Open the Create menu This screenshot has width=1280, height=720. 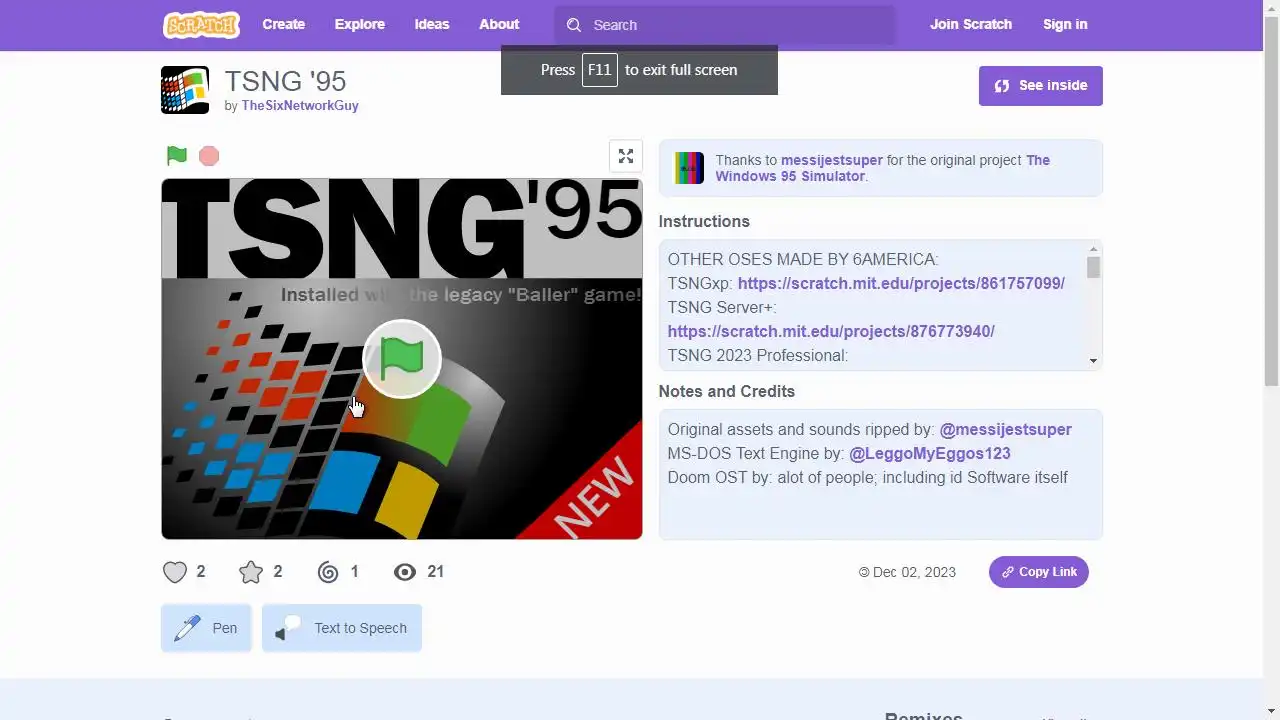point(284,24)
